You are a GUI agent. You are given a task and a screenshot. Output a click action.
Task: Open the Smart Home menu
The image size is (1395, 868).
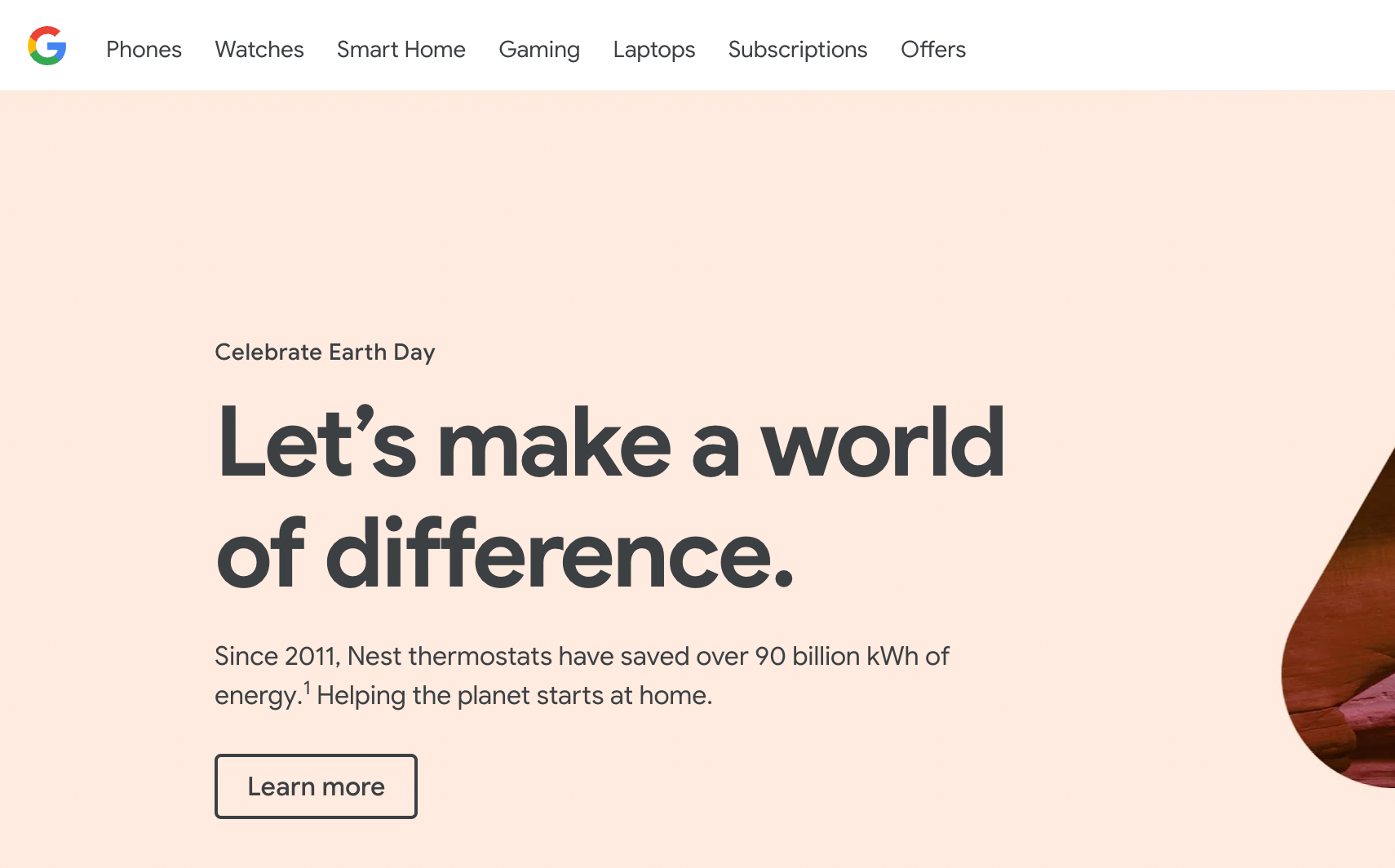tap(401, 49)
